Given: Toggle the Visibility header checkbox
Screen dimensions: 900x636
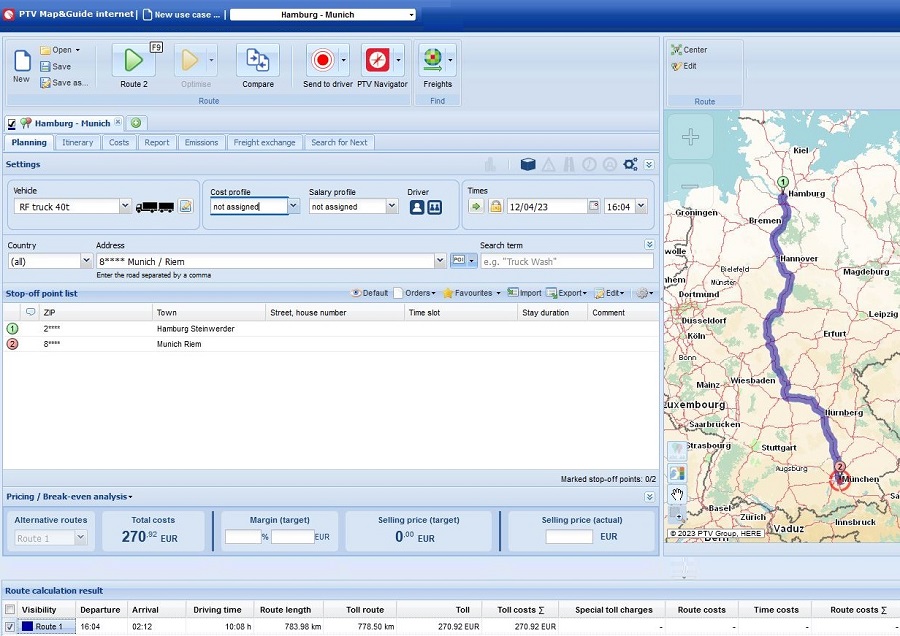Looking at the screenshot, I should (10, 610).
